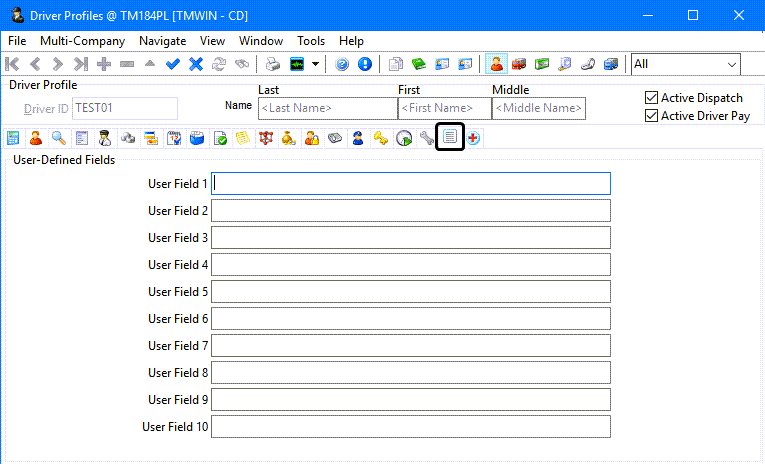This screenshot has height=464, width=765.
Task: Open dropdown arrow beside green monitor icon
Action: (x=316, y=64)
